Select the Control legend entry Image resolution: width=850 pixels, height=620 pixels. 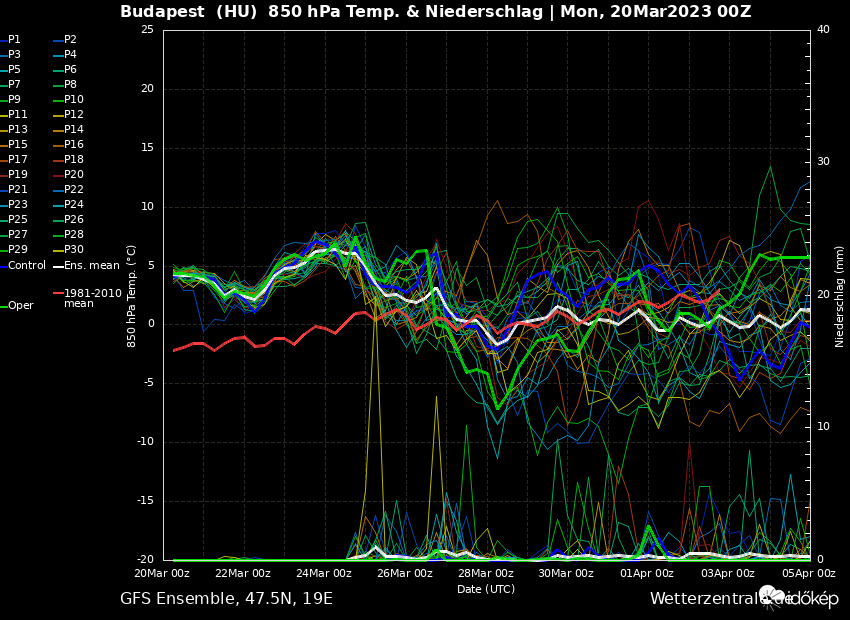coord(27,265)
